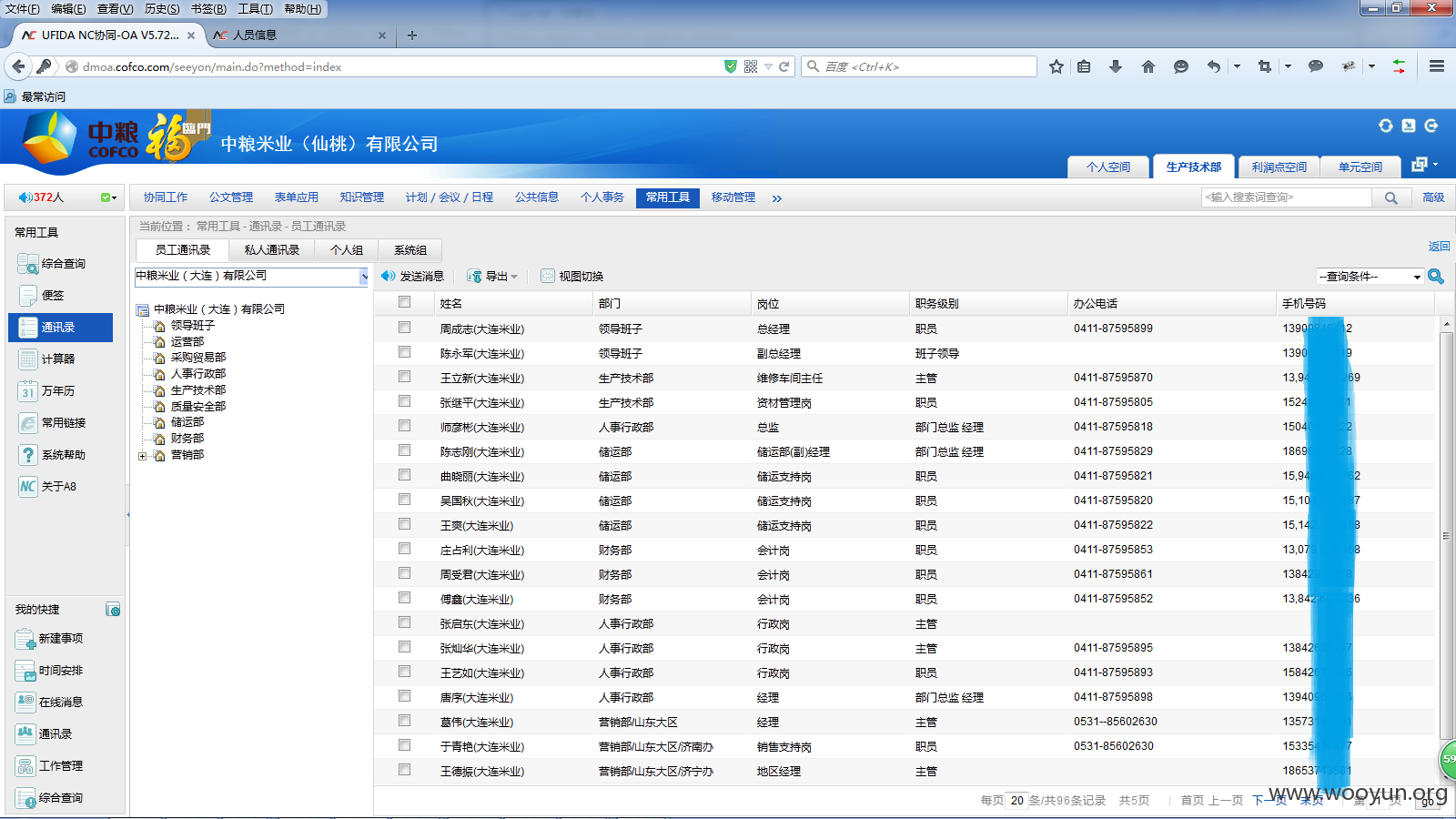
Task: Switch to 私人通讯录 tab
Action: pos(271,250)
